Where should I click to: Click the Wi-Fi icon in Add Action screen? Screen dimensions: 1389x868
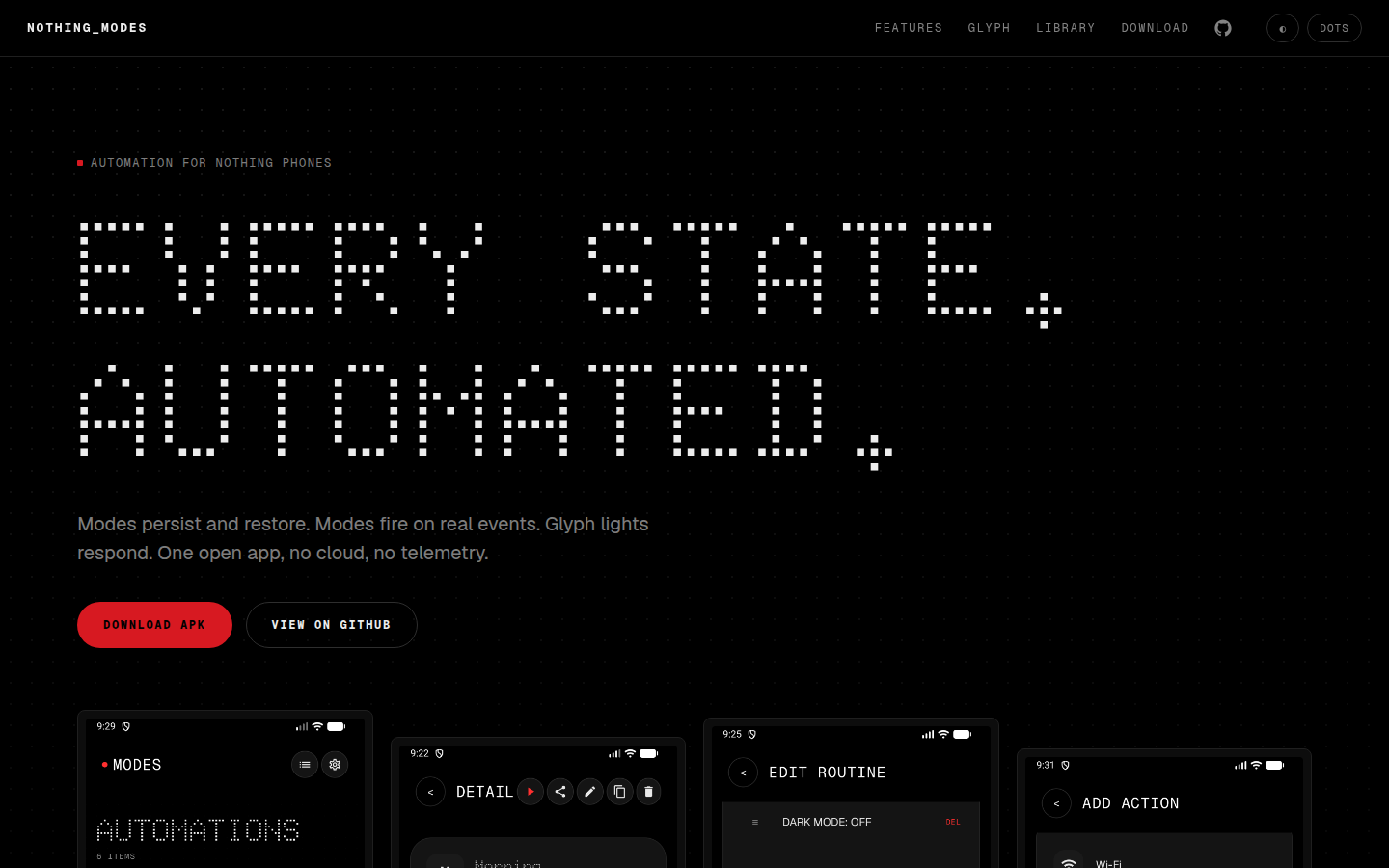pyautogui.click(x=1069, y=863)
